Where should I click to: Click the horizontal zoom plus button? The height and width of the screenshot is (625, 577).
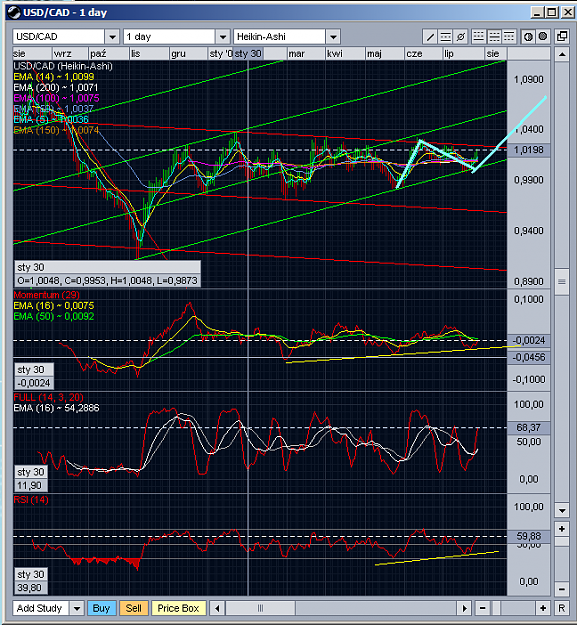coord(543,608)
